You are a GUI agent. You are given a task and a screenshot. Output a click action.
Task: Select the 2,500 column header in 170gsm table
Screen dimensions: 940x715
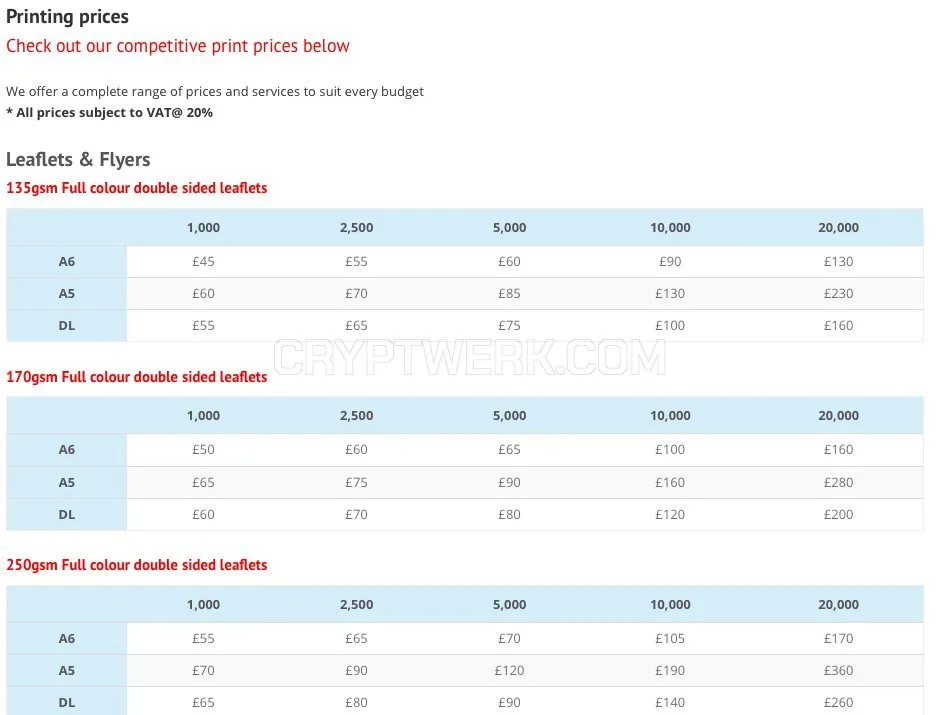pos(357,416)
